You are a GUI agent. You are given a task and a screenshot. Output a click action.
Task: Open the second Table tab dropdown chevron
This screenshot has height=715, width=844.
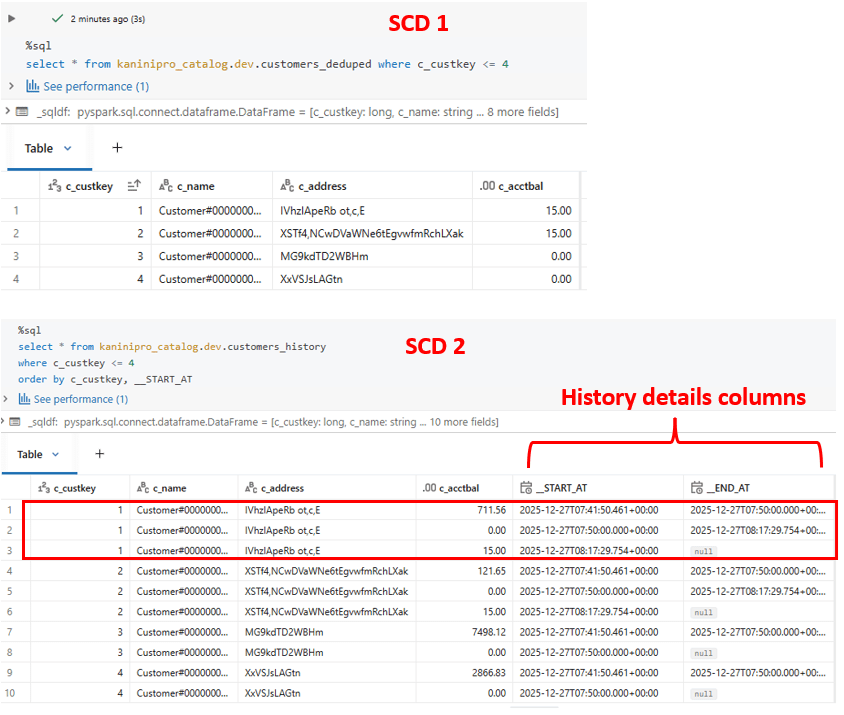(56, 454)
